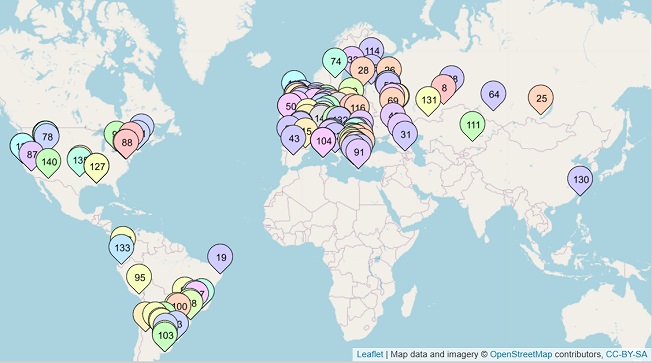Click the teal marker labeled 74
652x363 pixels.
(x=335, y=62)
